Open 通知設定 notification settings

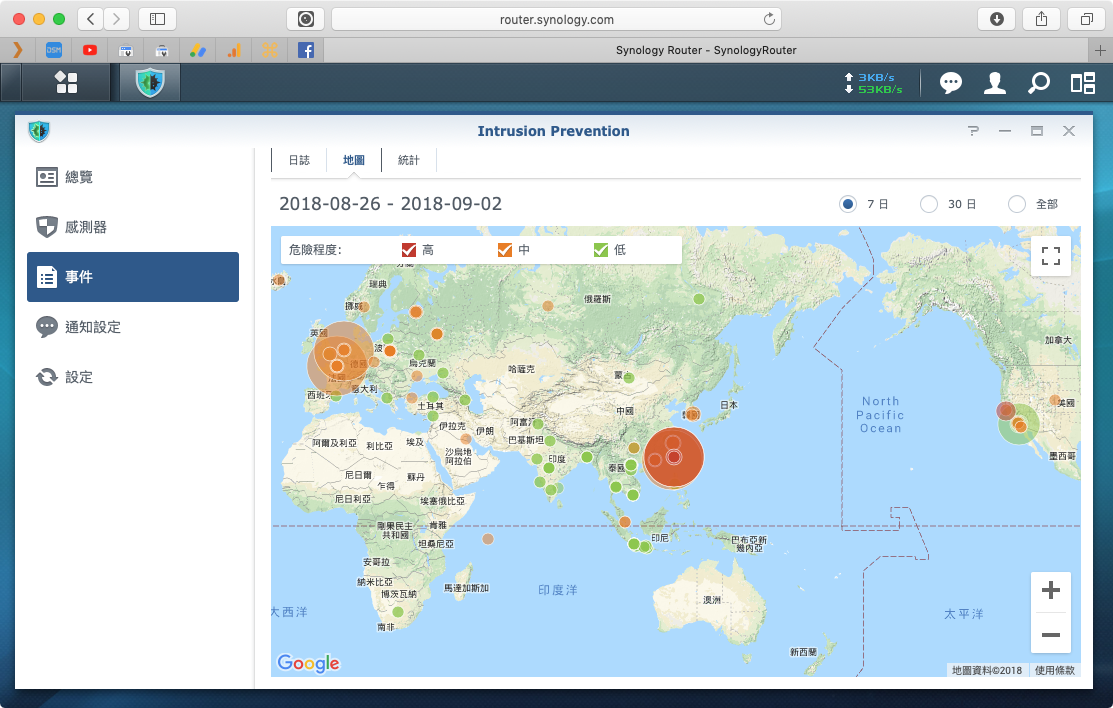pyautogui.click(x=133, y=327)
